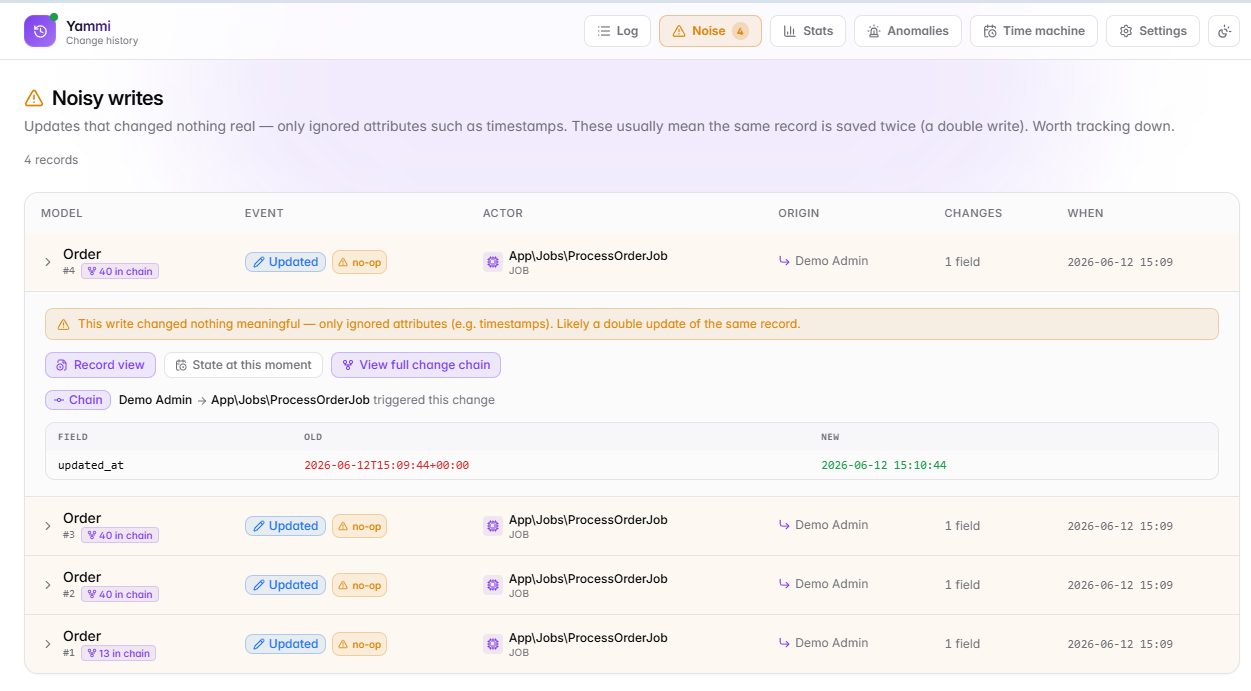Click the 4 records count text
This screenshot has height=691, width=1251.
click(x=51, y=160)
